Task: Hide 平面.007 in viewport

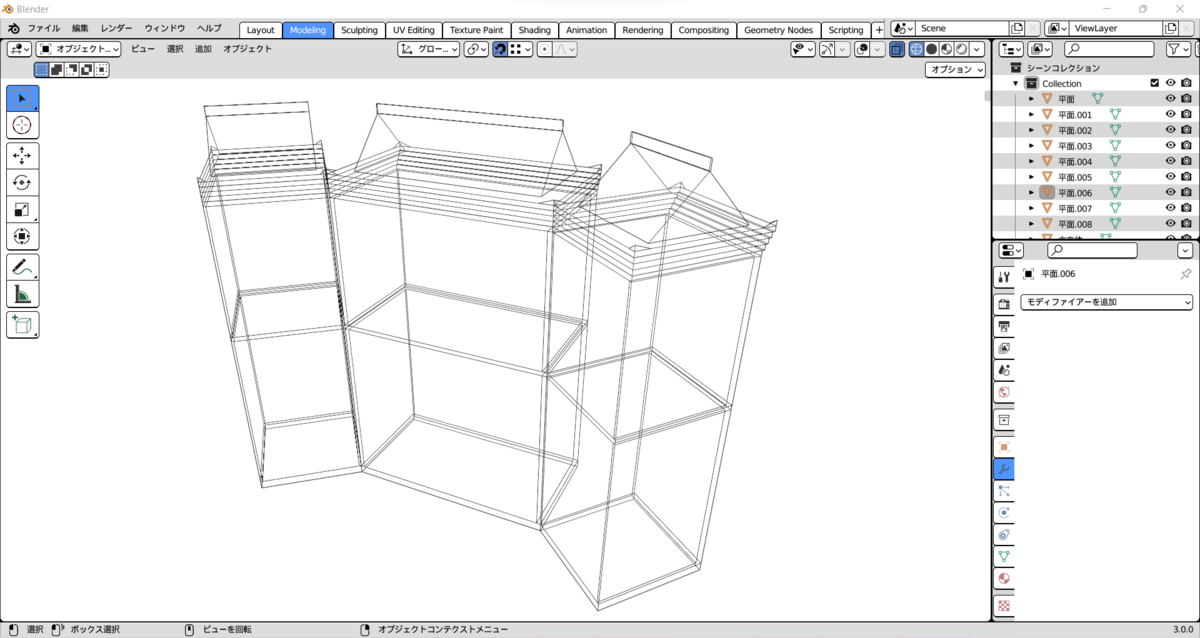Action: click(x=1170, y=208)
